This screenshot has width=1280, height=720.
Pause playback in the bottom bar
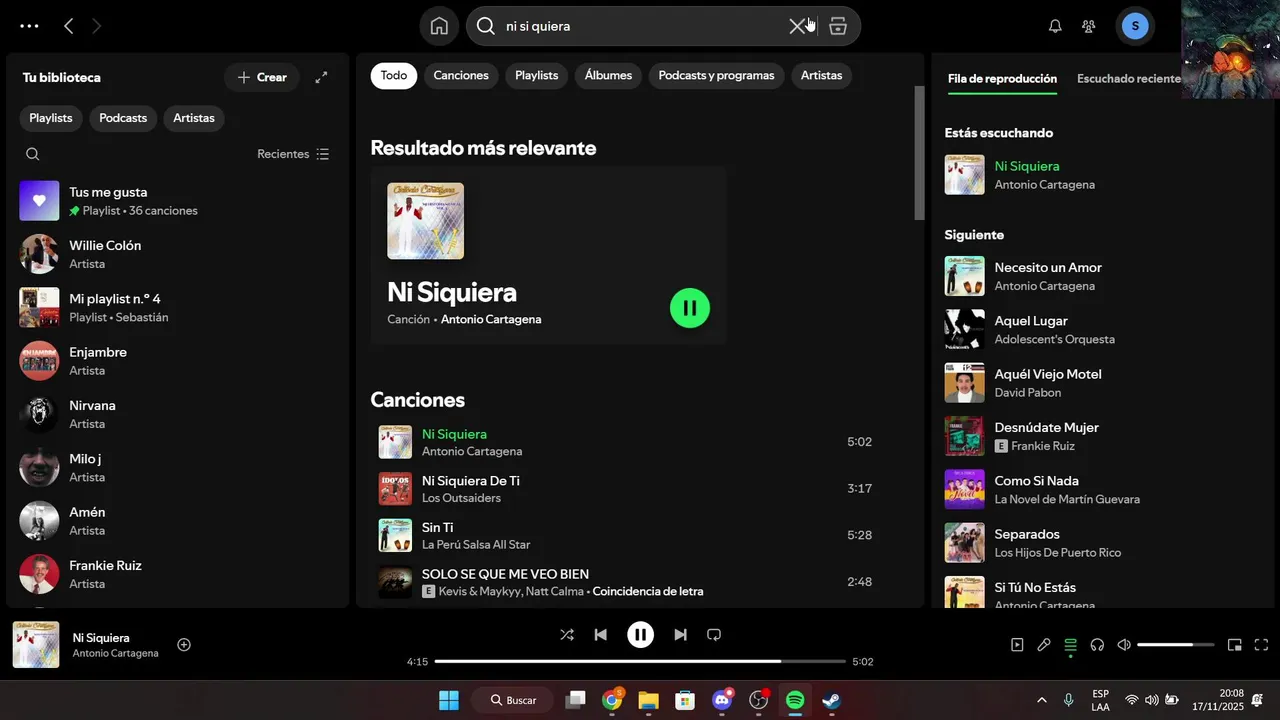640,634
